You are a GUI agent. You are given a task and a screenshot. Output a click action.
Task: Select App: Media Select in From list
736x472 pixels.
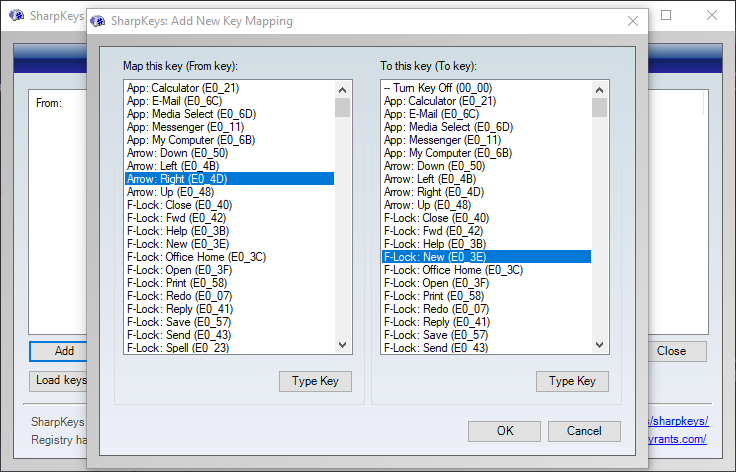(230, 114)
